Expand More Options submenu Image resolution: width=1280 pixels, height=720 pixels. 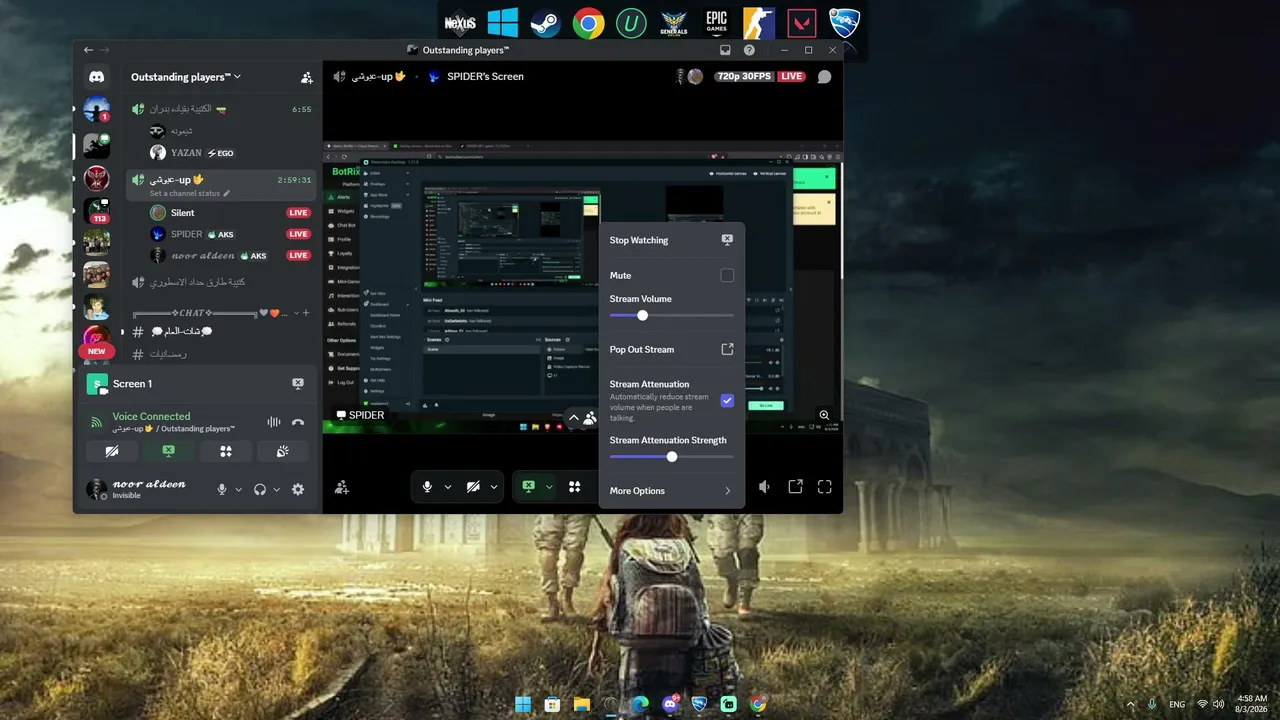(x=672, y=491)
